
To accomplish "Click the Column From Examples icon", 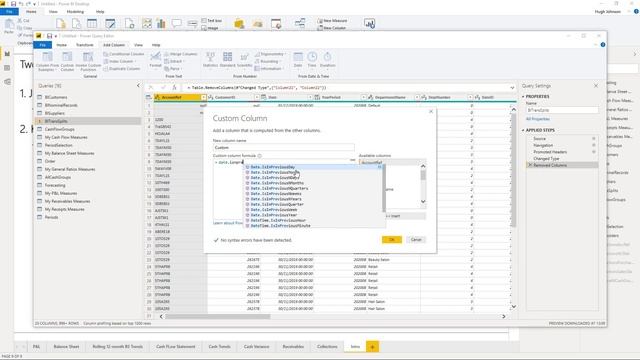I will tap(47, 62).
